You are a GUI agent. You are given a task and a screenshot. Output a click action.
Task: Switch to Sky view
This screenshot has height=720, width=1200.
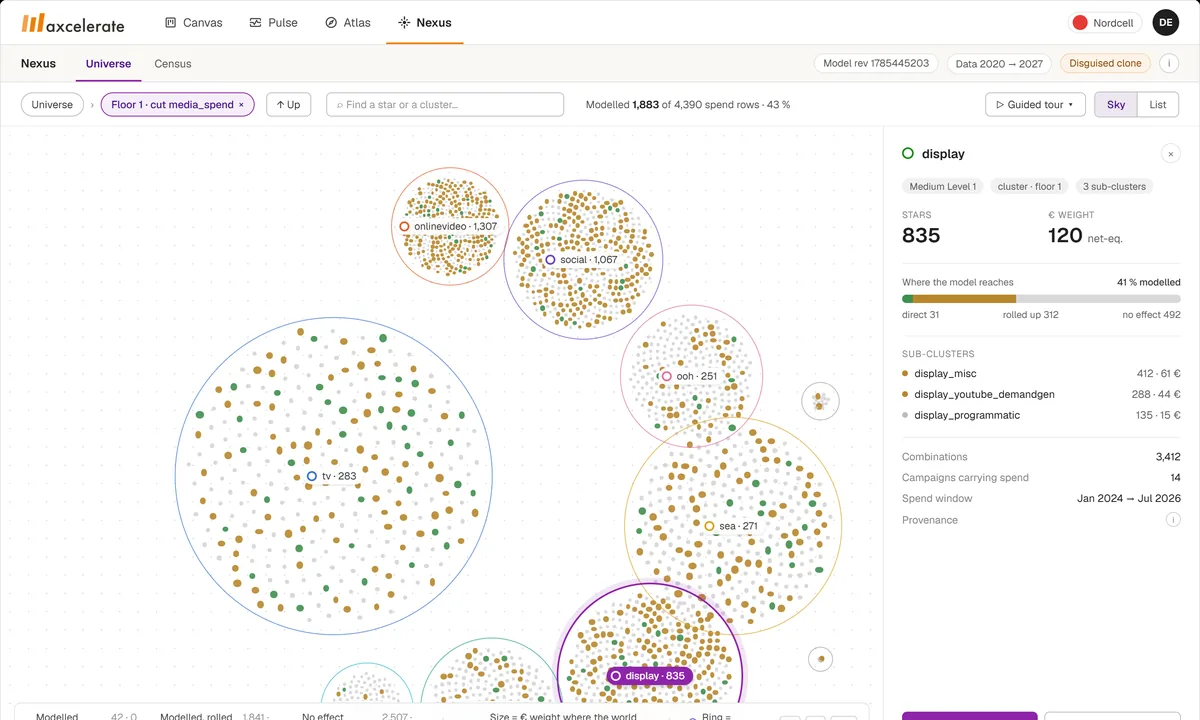1116,104
